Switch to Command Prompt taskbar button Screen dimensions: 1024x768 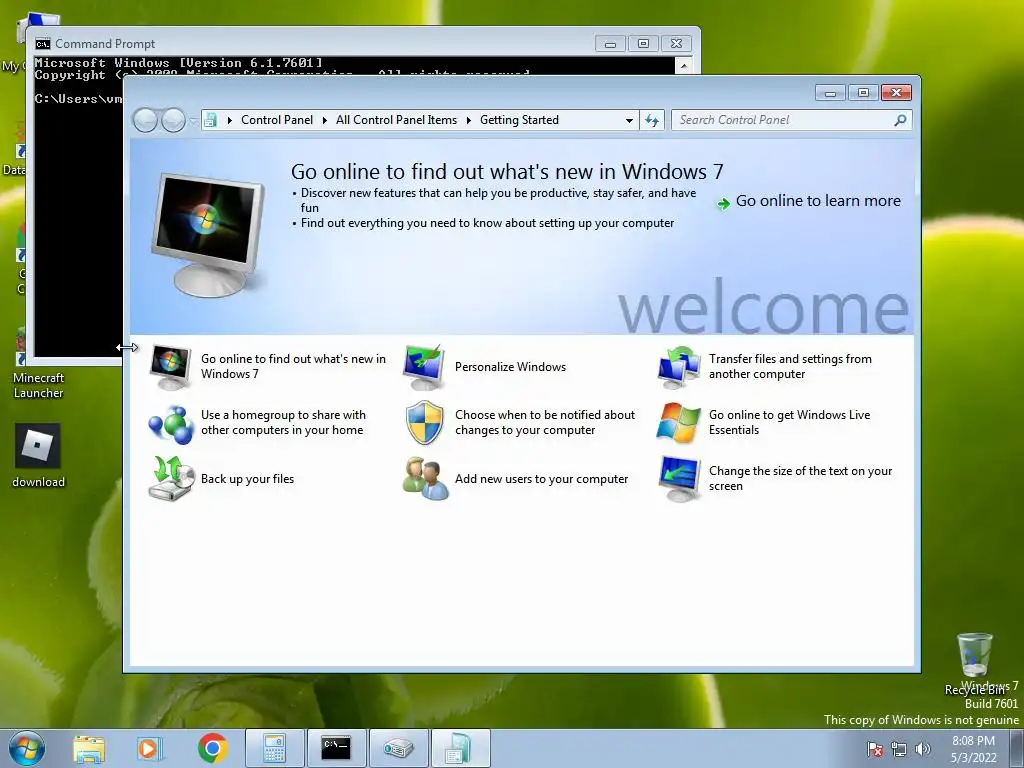click(x=336, y=748)
